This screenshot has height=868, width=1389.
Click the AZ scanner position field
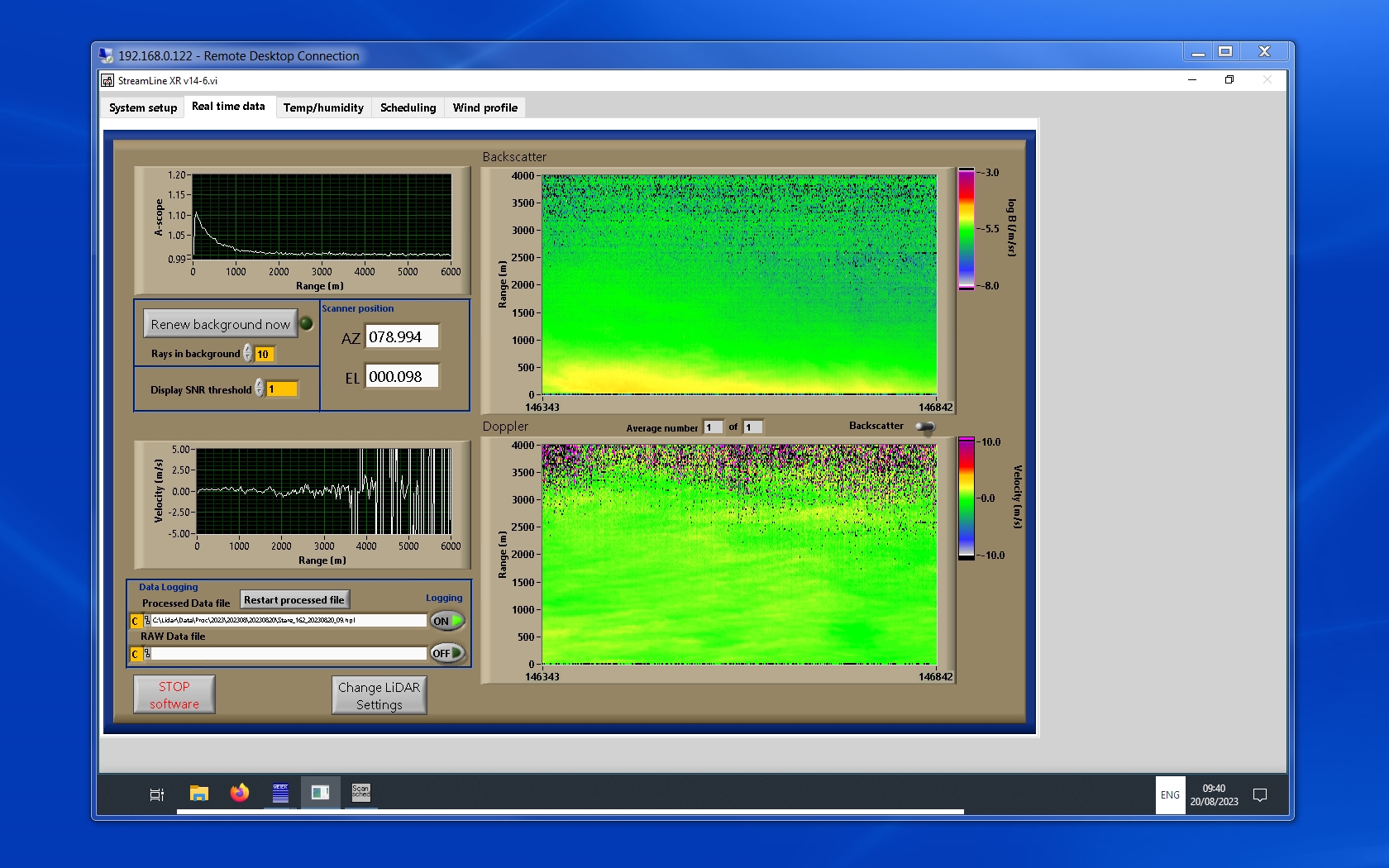click(x=402, y=337)
